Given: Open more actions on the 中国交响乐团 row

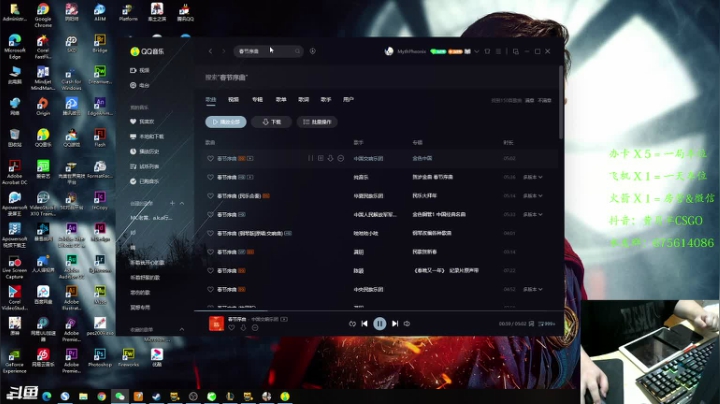Looking at the screenshot, I should click(341, 158).
